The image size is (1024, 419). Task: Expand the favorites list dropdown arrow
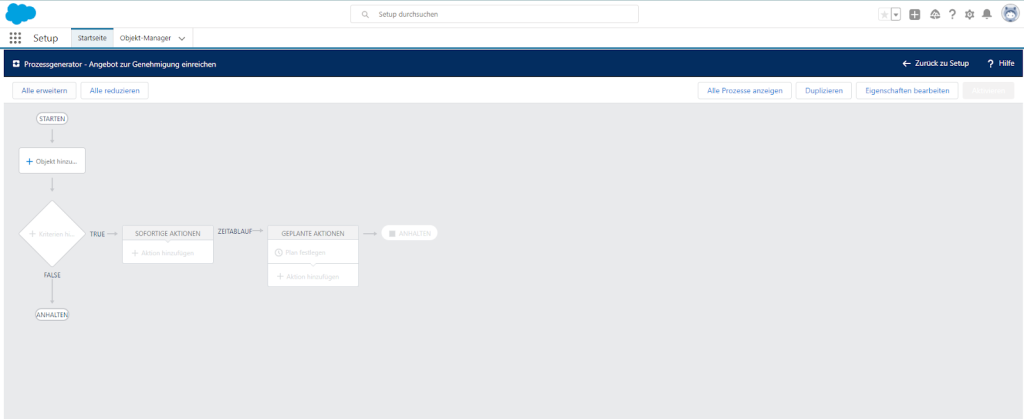[x=896, y=14]
